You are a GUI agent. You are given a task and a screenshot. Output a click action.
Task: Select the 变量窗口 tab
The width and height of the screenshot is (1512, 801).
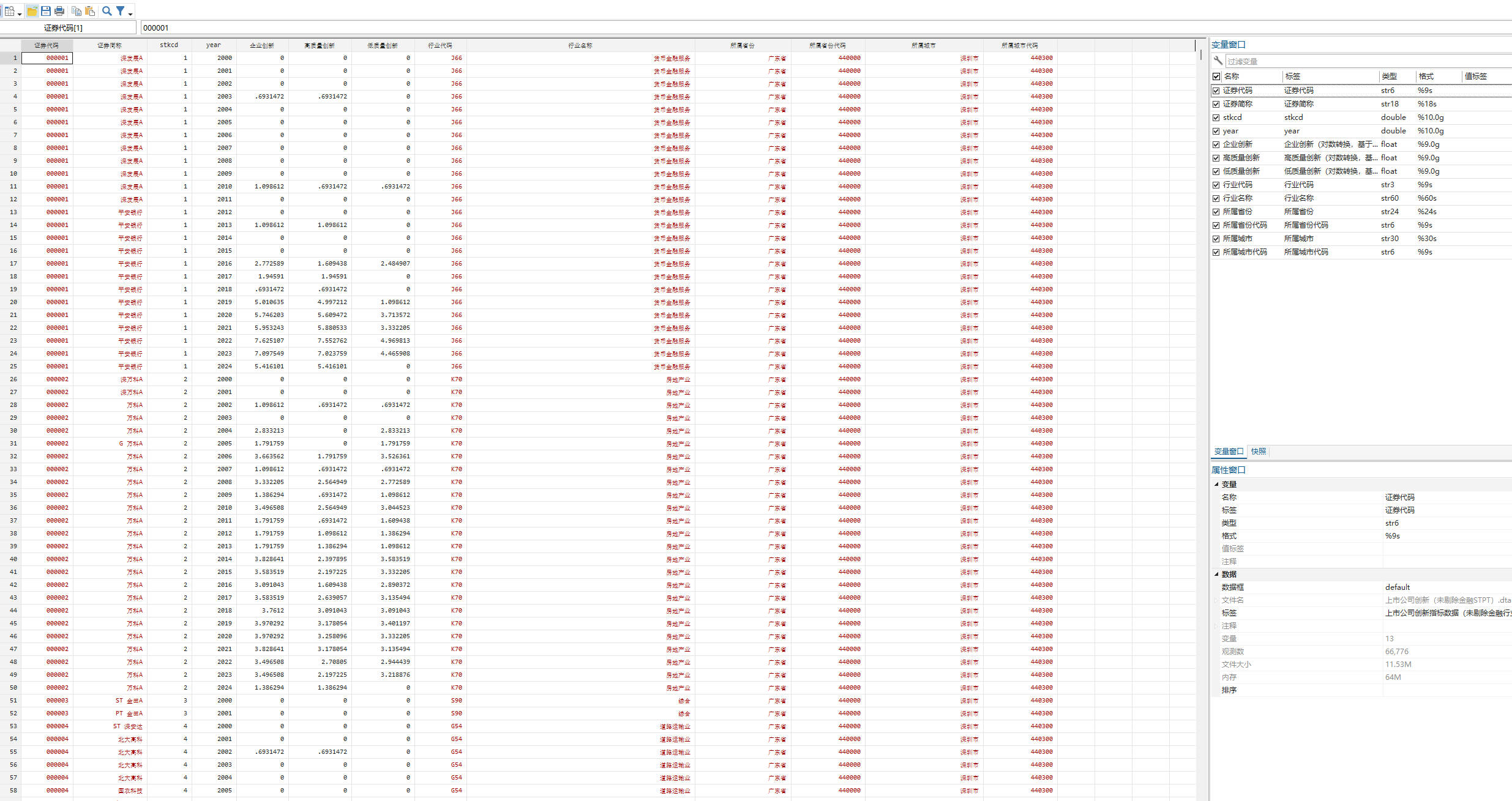pos(1229,452)
